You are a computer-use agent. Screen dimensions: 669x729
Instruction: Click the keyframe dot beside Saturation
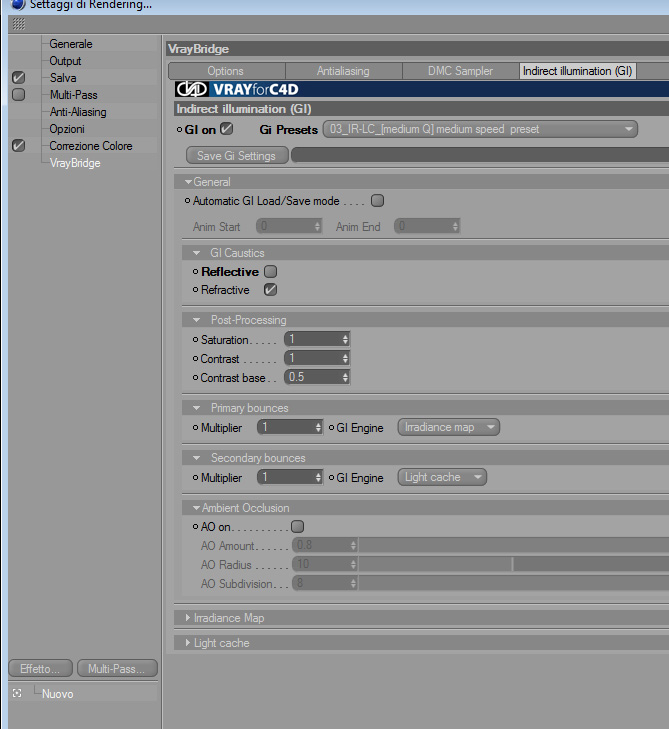tap(195, 340)
